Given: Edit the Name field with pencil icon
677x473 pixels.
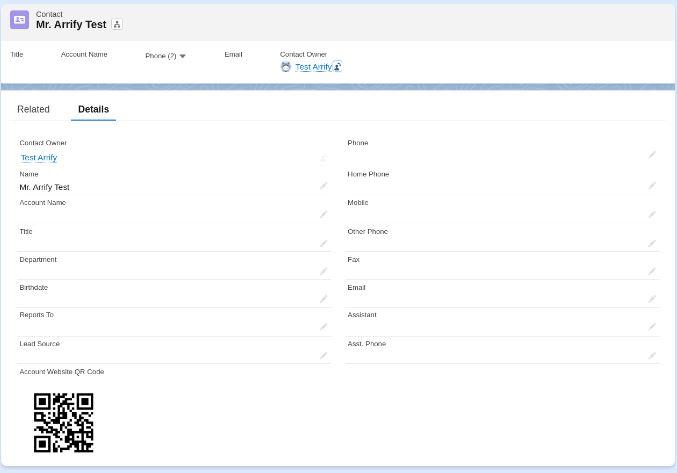Looking at the screenshot, I should (x=323, y=186).
